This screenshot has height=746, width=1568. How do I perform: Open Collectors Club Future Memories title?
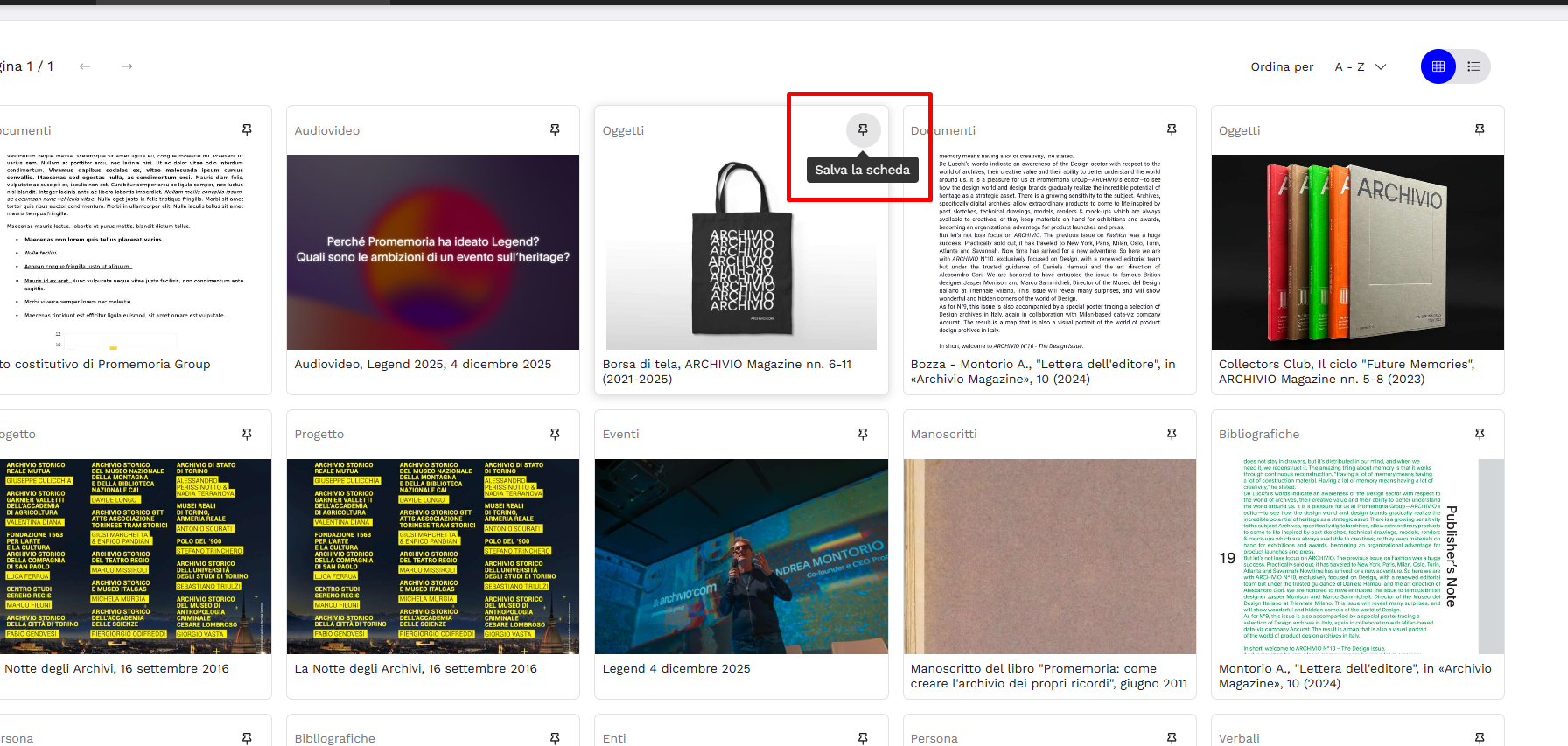(1347, 372)
